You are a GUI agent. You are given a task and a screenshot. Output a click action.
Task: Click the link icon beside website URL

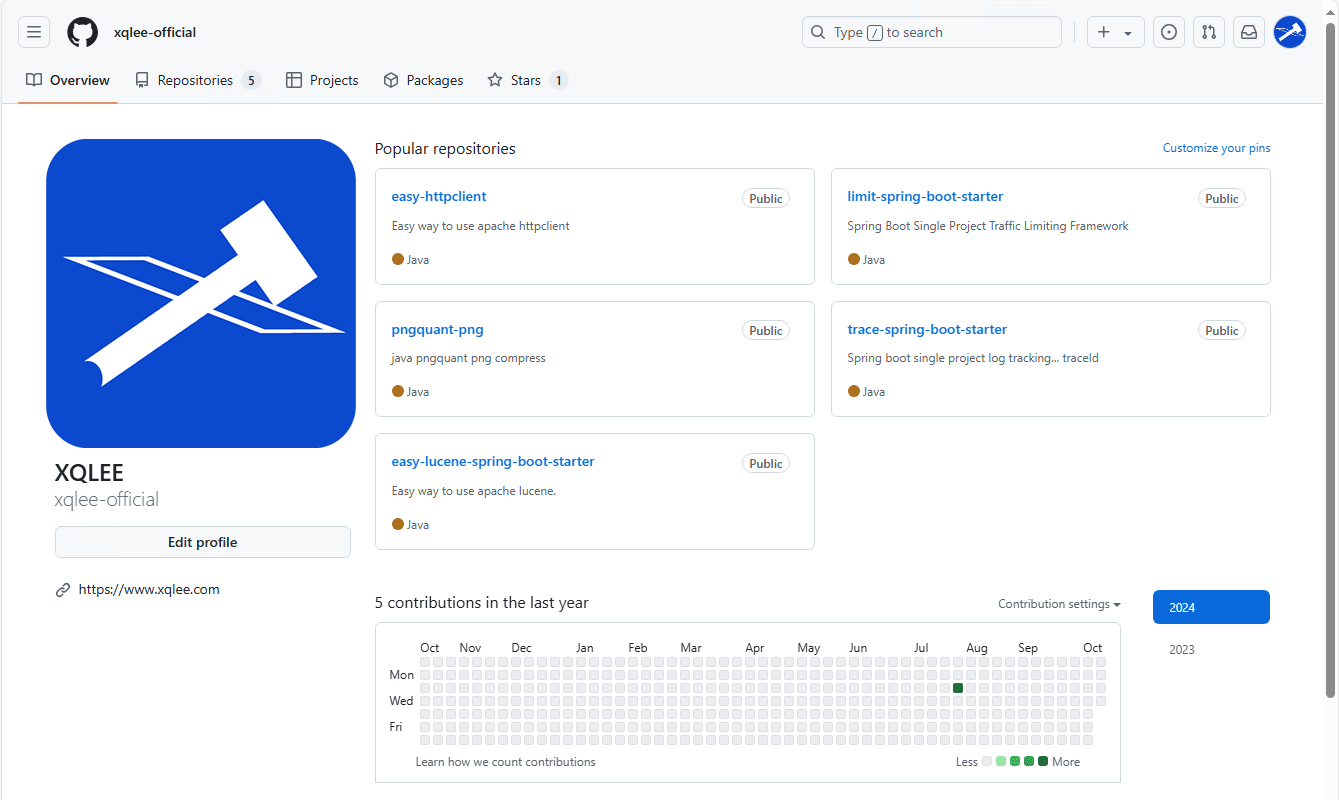click(63, 590)
